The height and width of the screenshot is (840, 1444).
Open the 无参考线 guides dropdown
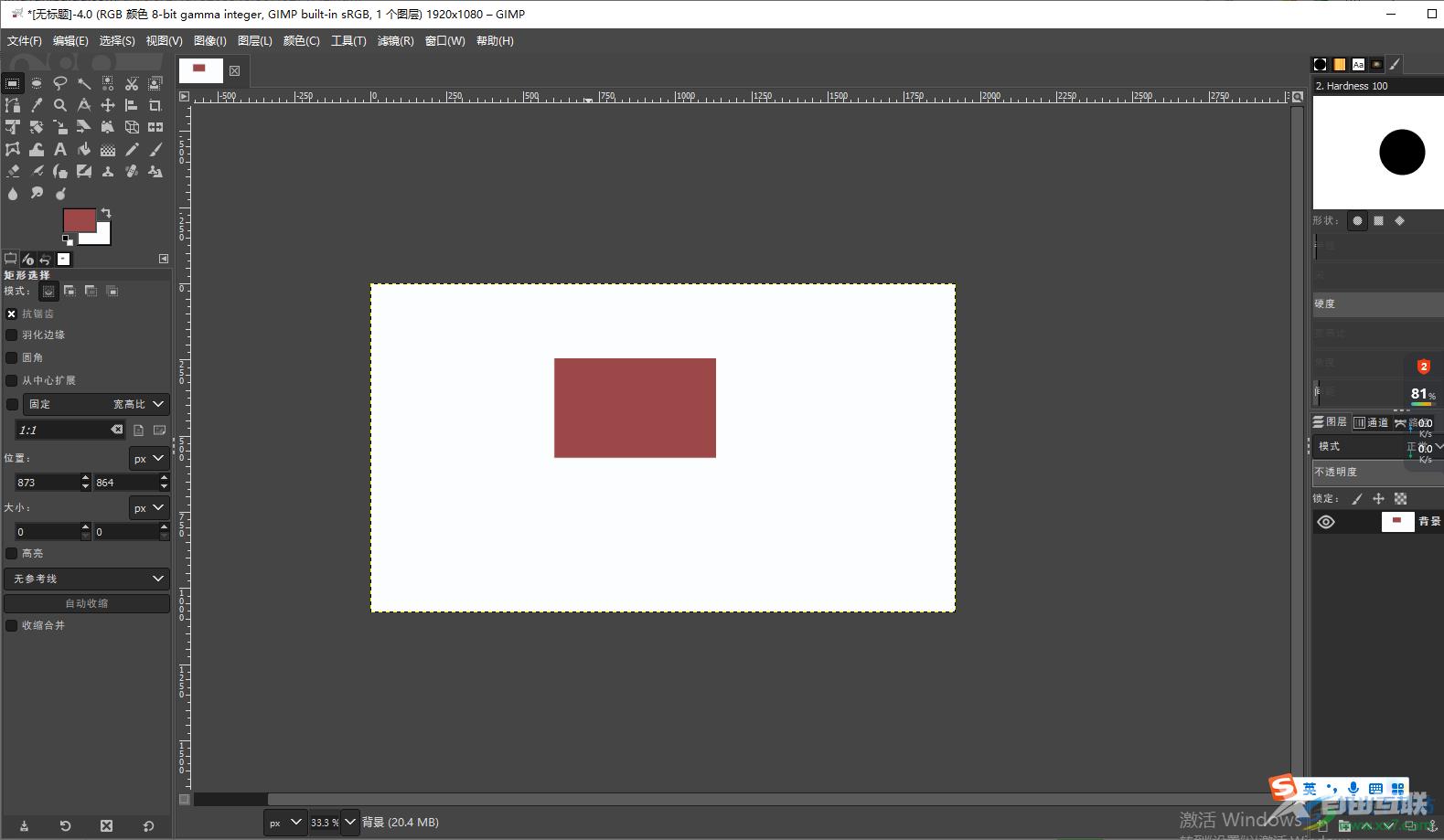[87, 579]
